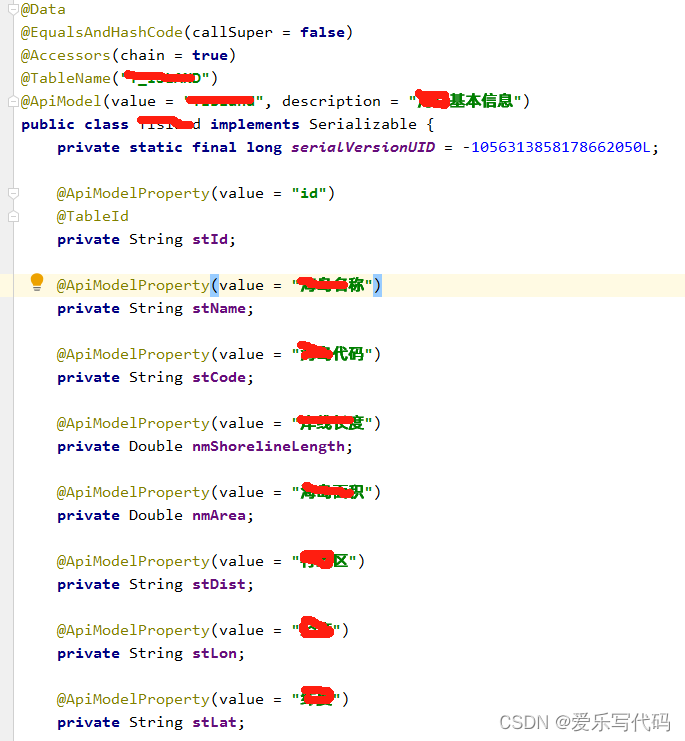Collapse the fold marker beside @ApiModel
Screen dimensions: 685x741
tap(13, 101)
